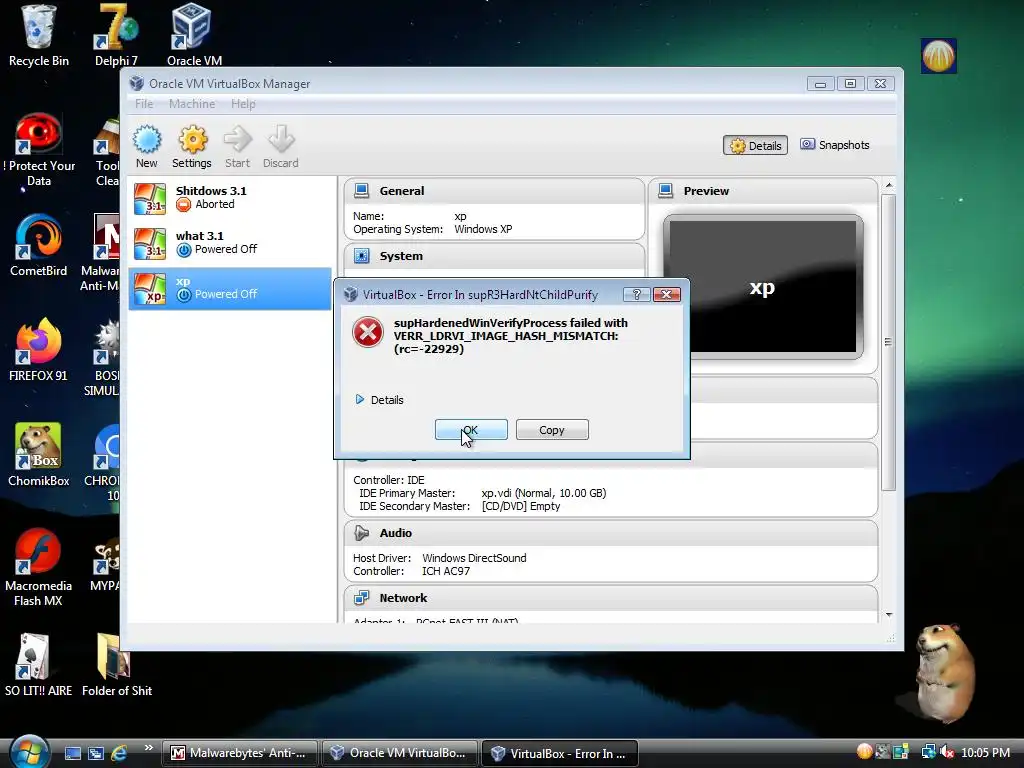Click the xp.vdi hard disk entry
Image resolution: width=1024 pixels, height=768 pixels.
tap(543, 493)
